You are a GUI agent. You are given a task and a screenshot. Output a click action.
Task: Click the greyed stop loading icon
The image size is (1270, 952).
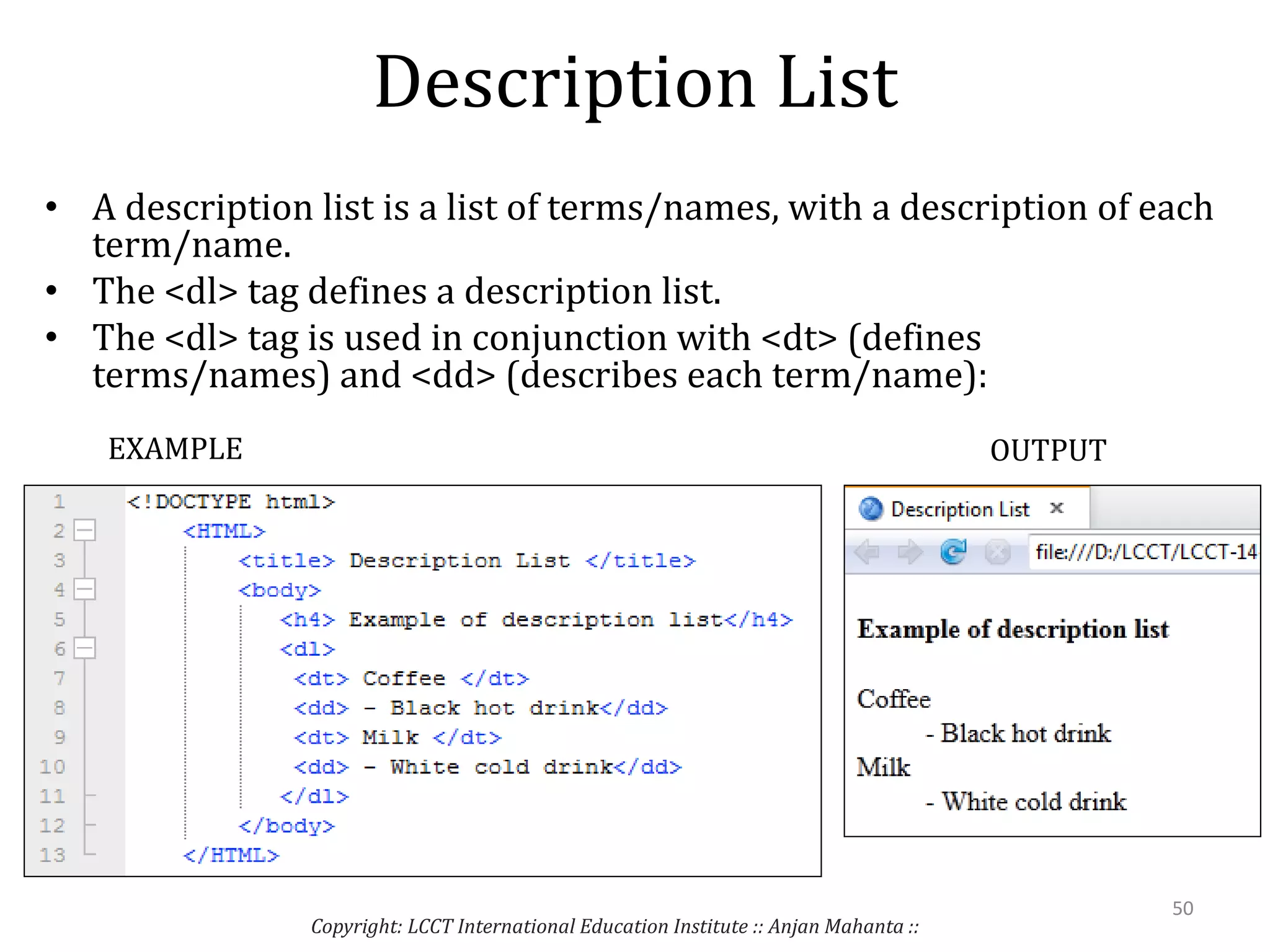click(997, 552)
